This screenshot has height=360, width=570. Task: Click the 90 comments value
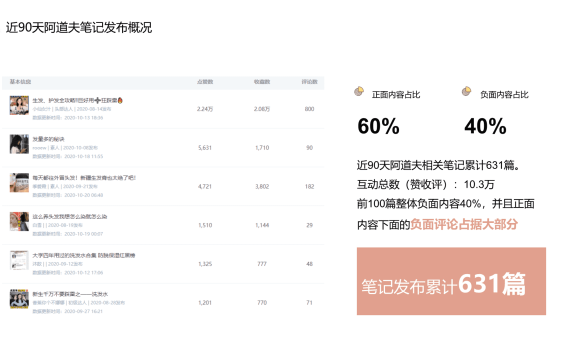309,148
